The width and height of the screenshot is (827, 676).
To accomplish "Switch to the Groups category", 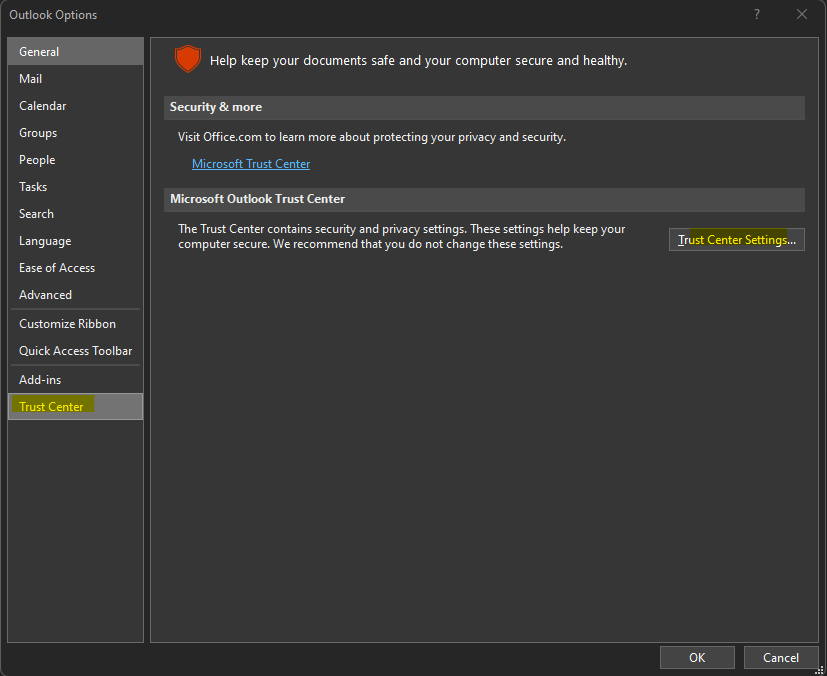I will (75, 133).
